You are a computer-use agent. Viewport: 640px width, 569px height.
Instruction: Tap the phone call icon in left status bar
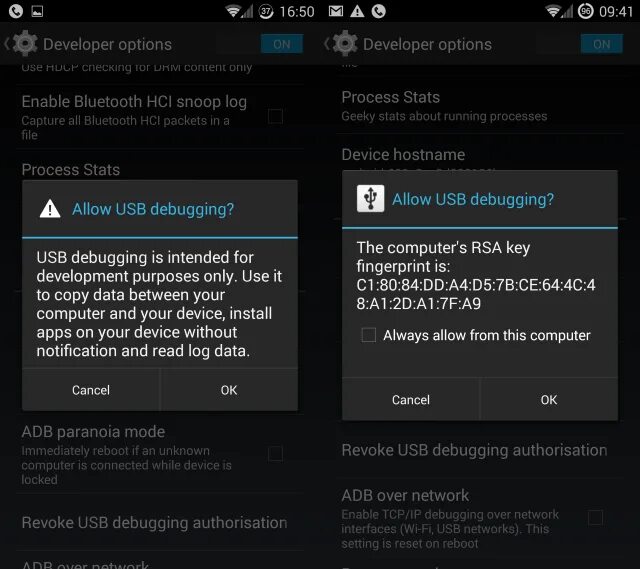tap(16, 11)
